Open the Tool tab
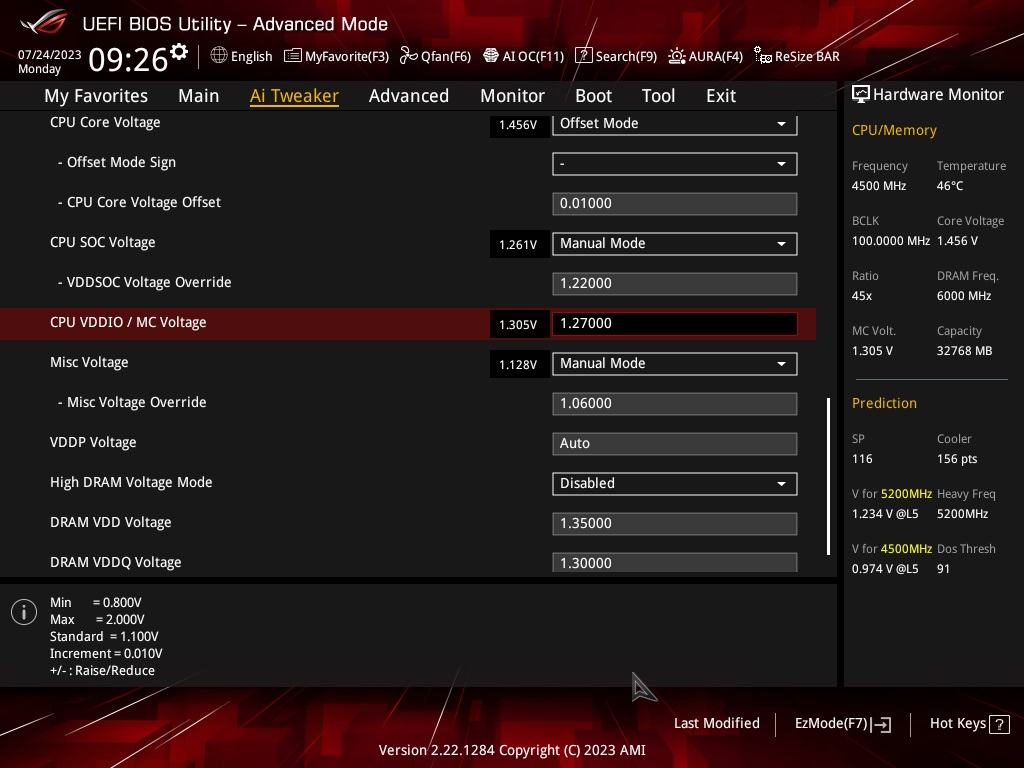 [658, 96]
